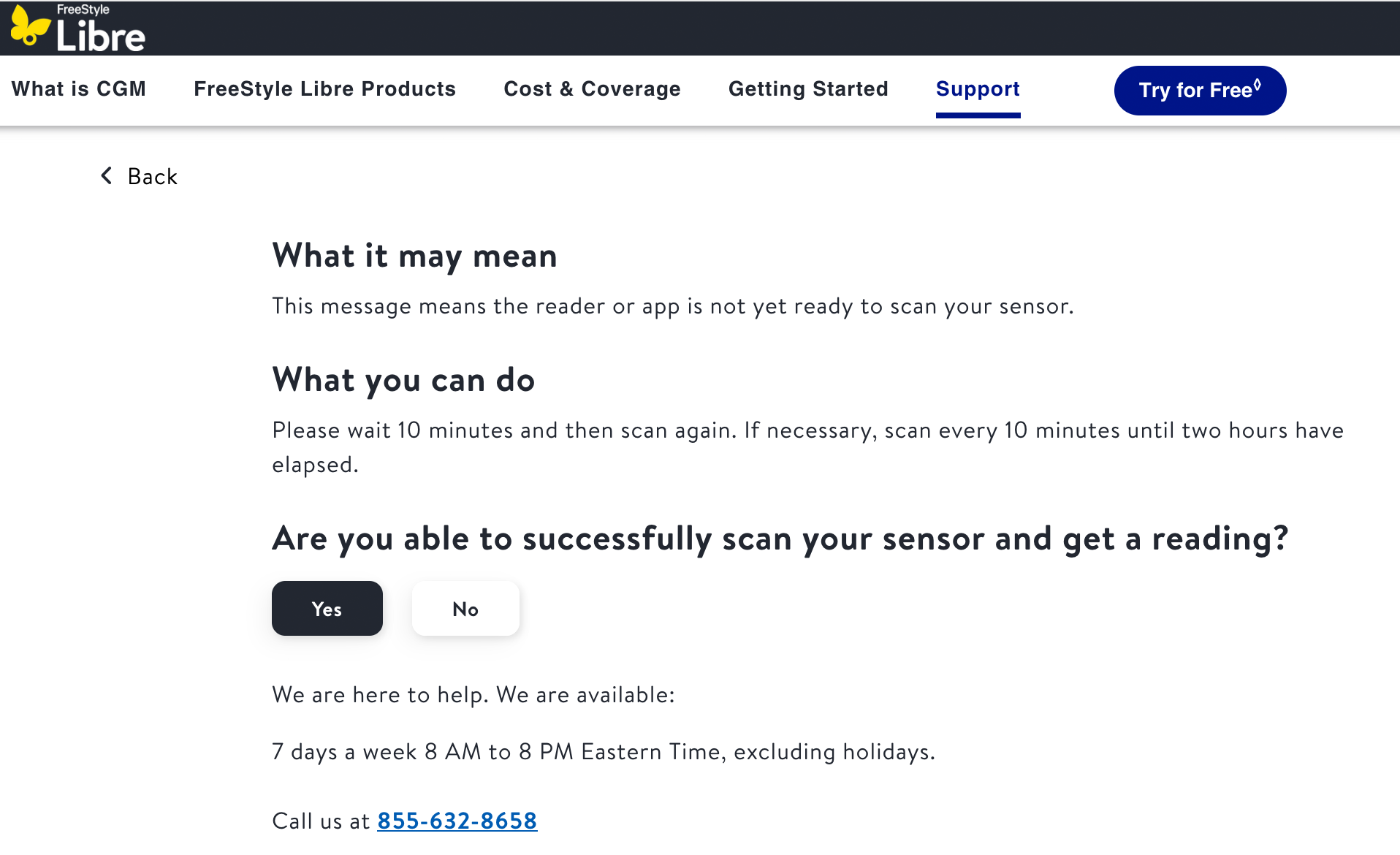Call the 855-632-8658 phone link
The image size is (1400, 855).
[457, 821]
